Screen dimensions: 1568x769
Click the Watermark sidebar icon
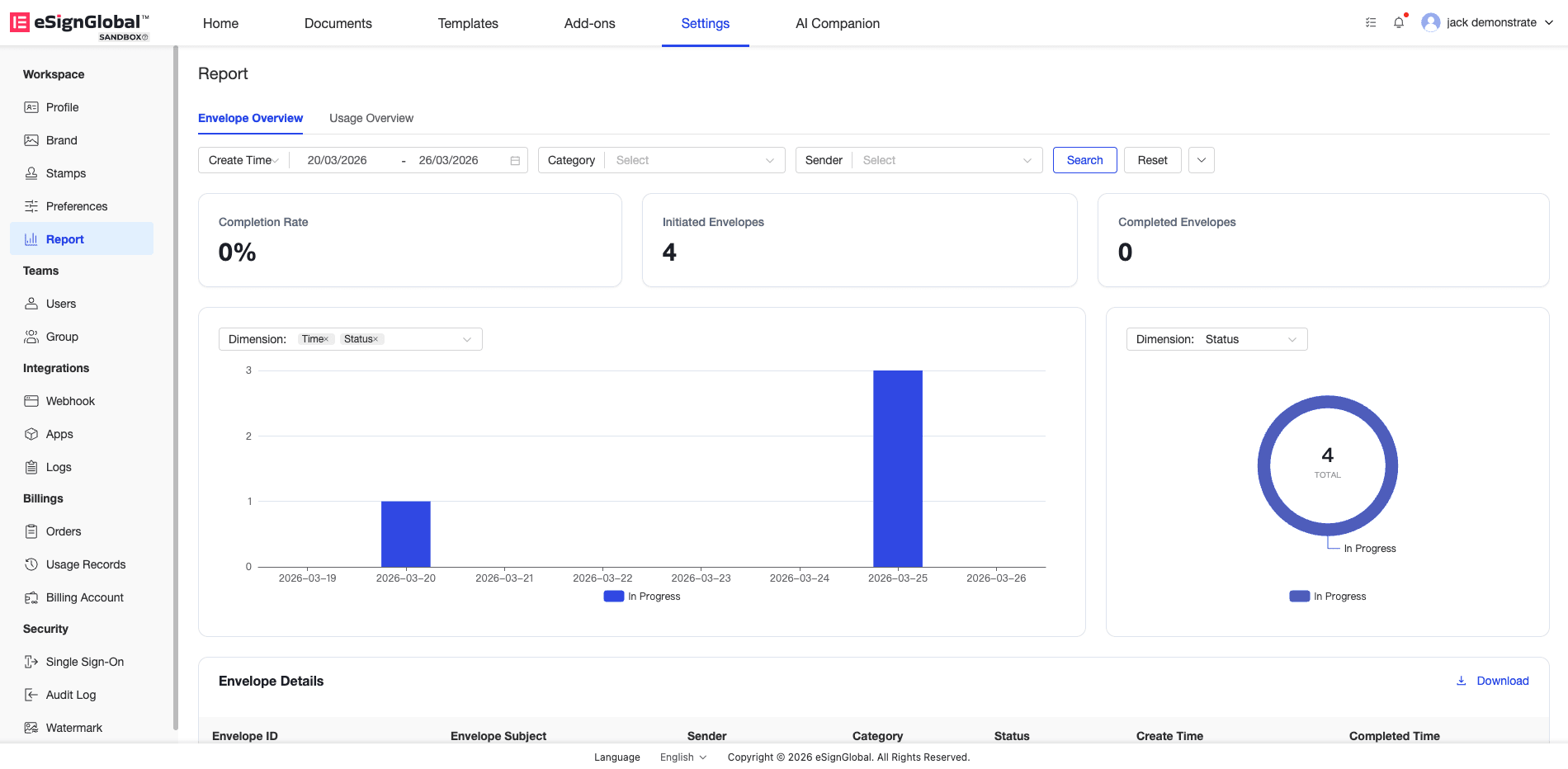pyautogui.click(x=31, y=728)
